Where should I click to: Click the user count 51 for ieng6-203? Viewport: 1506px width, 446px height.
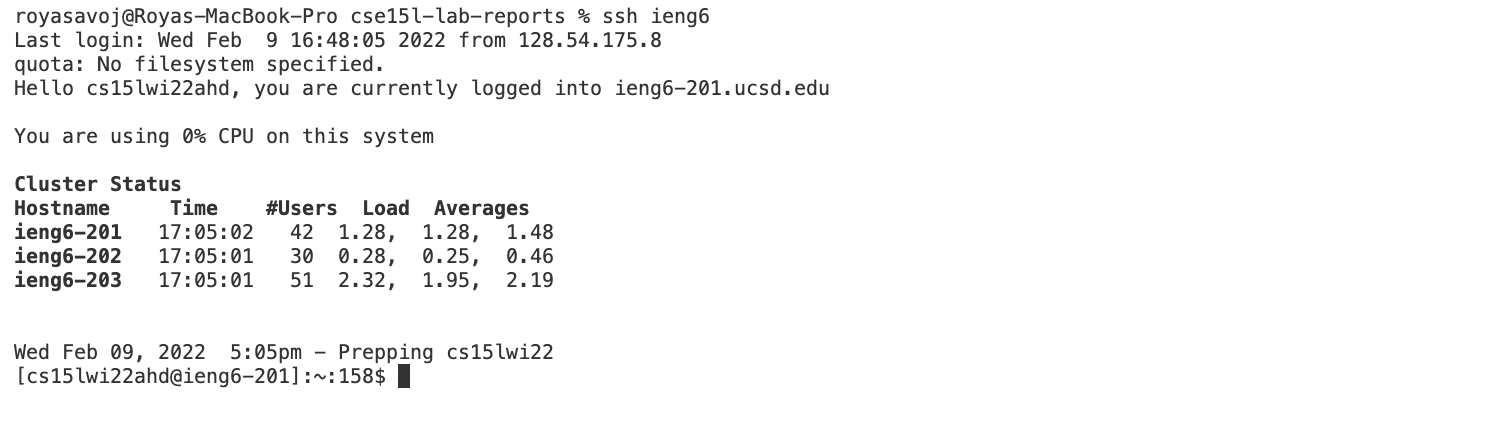[x=301, y=281]
